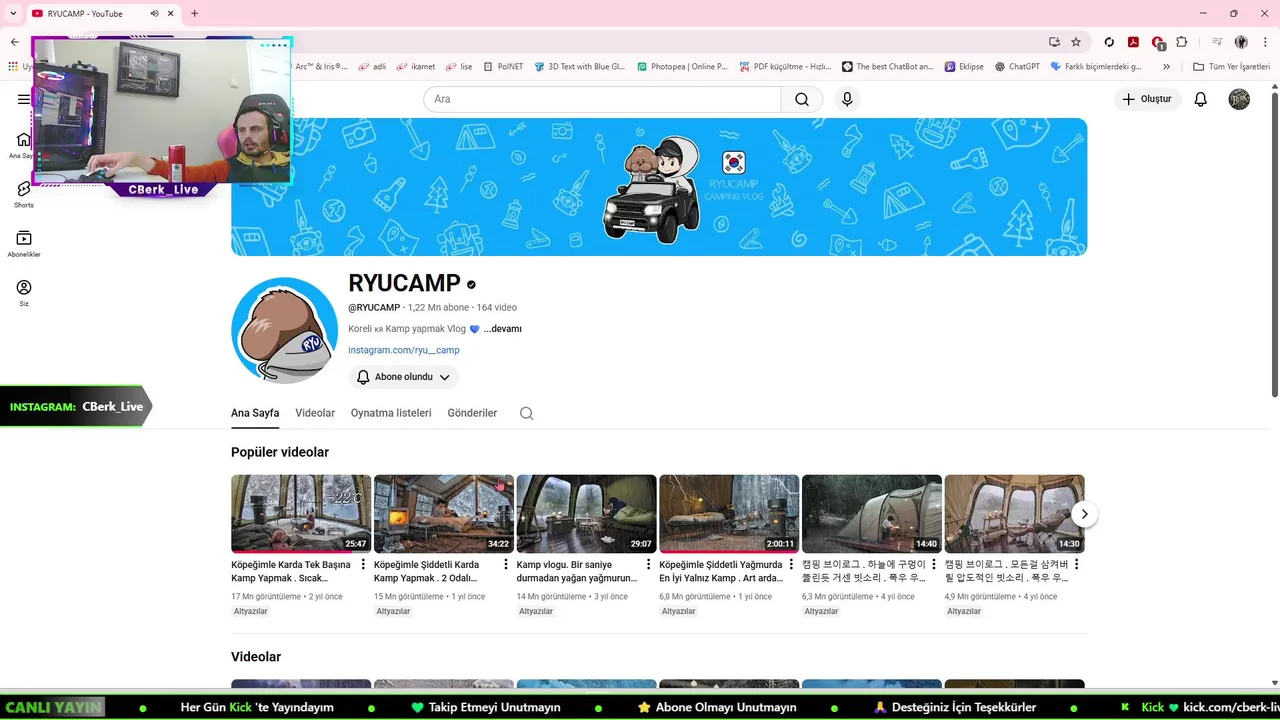Open options for 'Köpeğimle Karda Tek Başına' video
Image resolution: width=1280 pixels, height=720 pixels.
[x=363, y=565]
